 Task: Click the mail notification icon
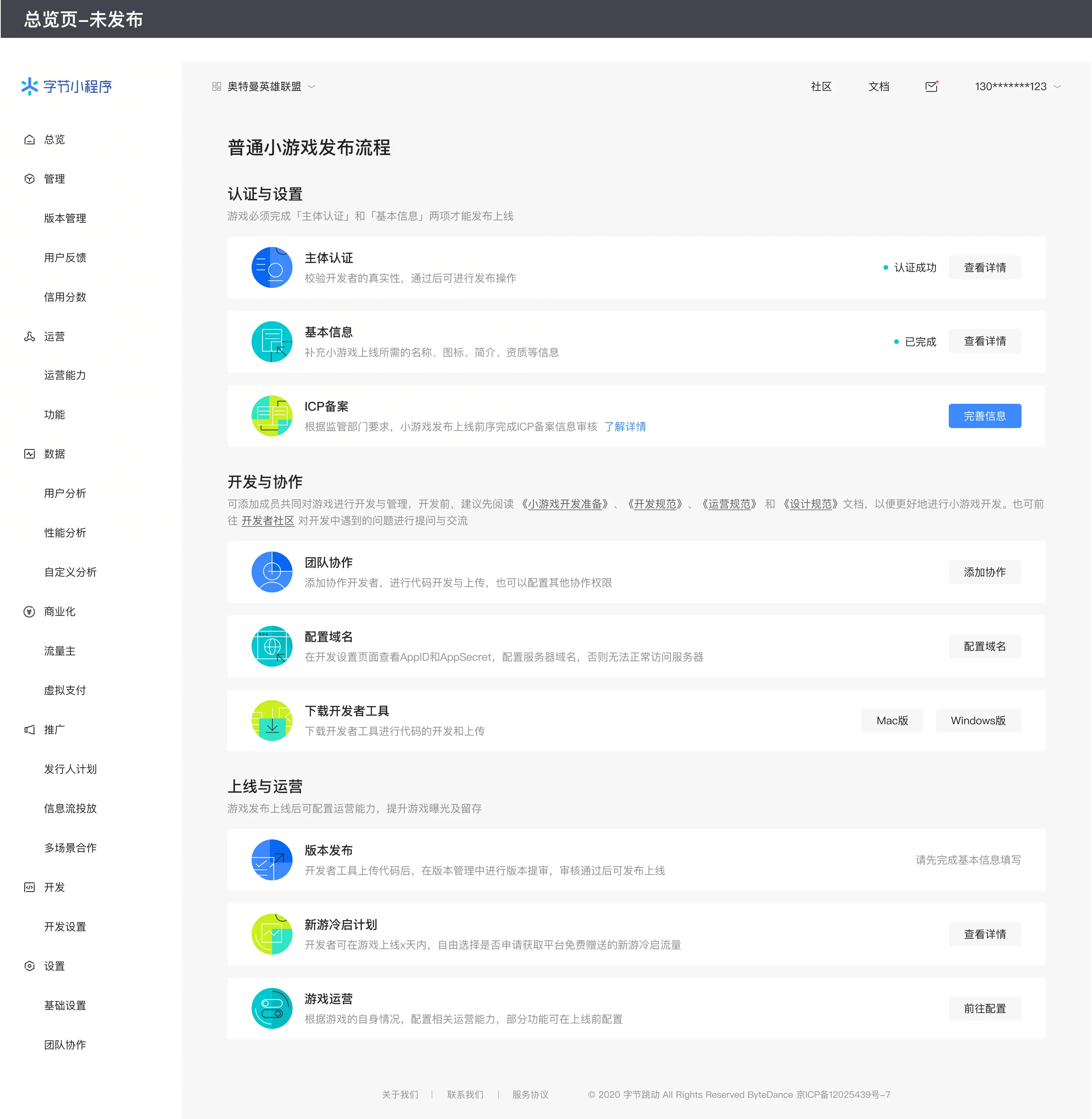pos(931,87)
